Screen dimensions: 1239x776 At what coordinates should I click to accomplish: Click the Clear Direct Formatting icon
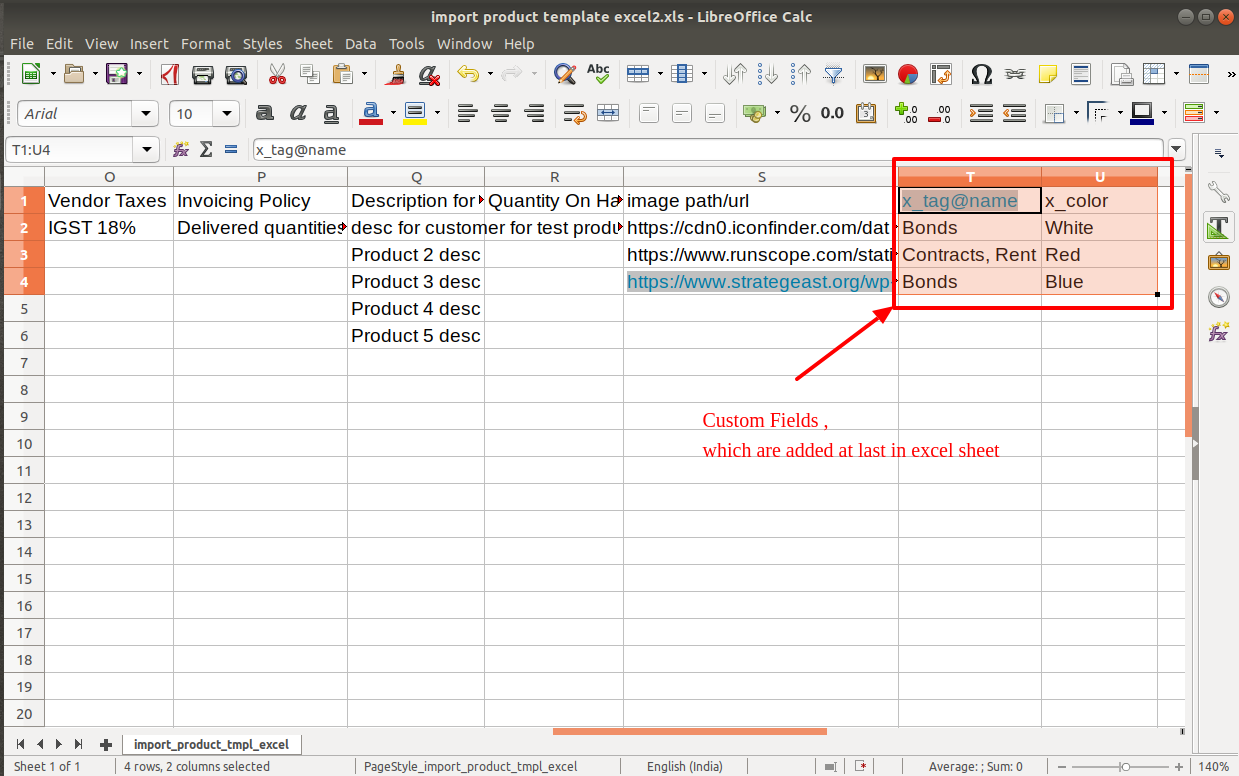429,74
